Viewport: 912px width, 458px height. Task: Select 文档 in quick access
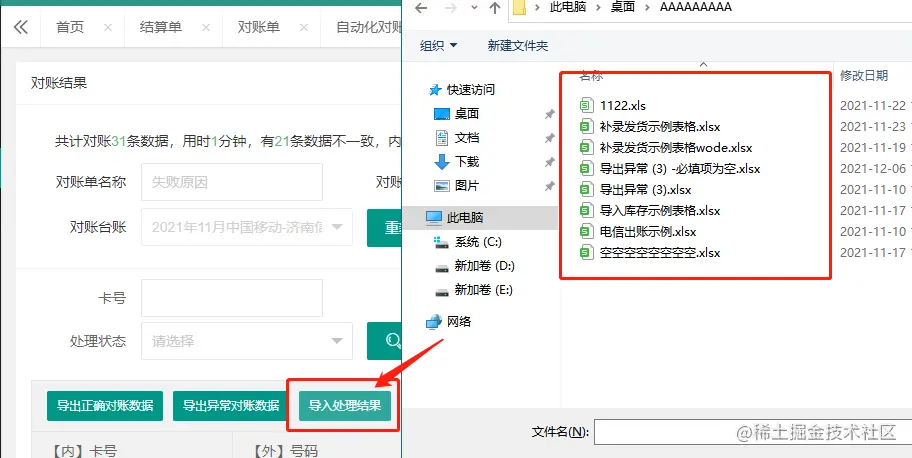click(x=467, y=138)
